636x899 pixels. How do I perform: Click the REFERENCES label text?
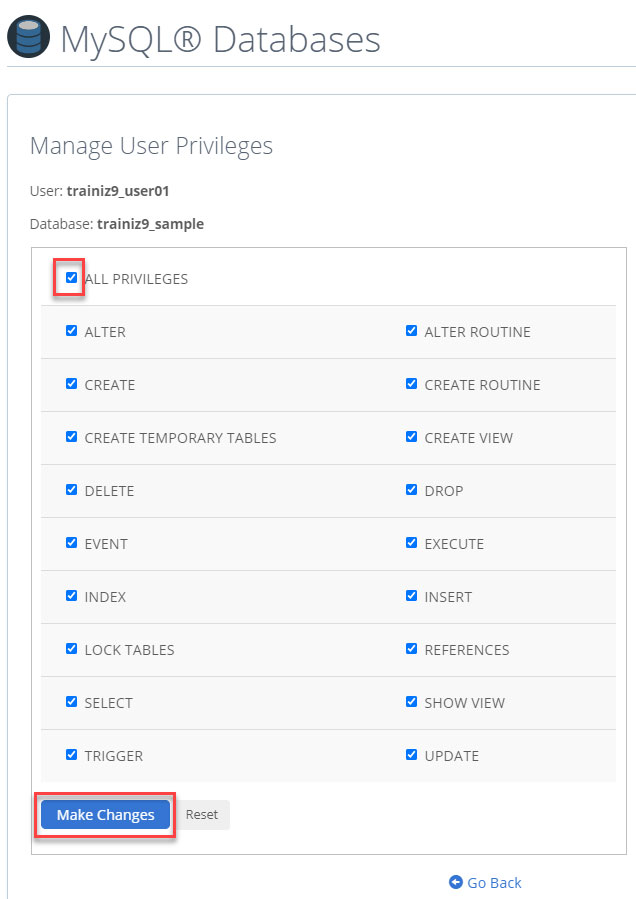pos(467,650)
